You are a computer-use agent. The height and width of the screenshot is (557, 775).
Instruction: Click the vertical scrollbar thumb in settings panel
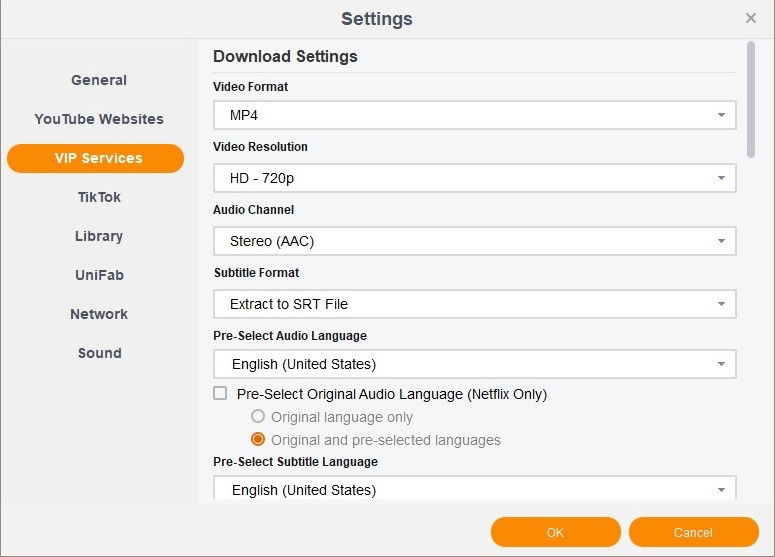point(751,99)
